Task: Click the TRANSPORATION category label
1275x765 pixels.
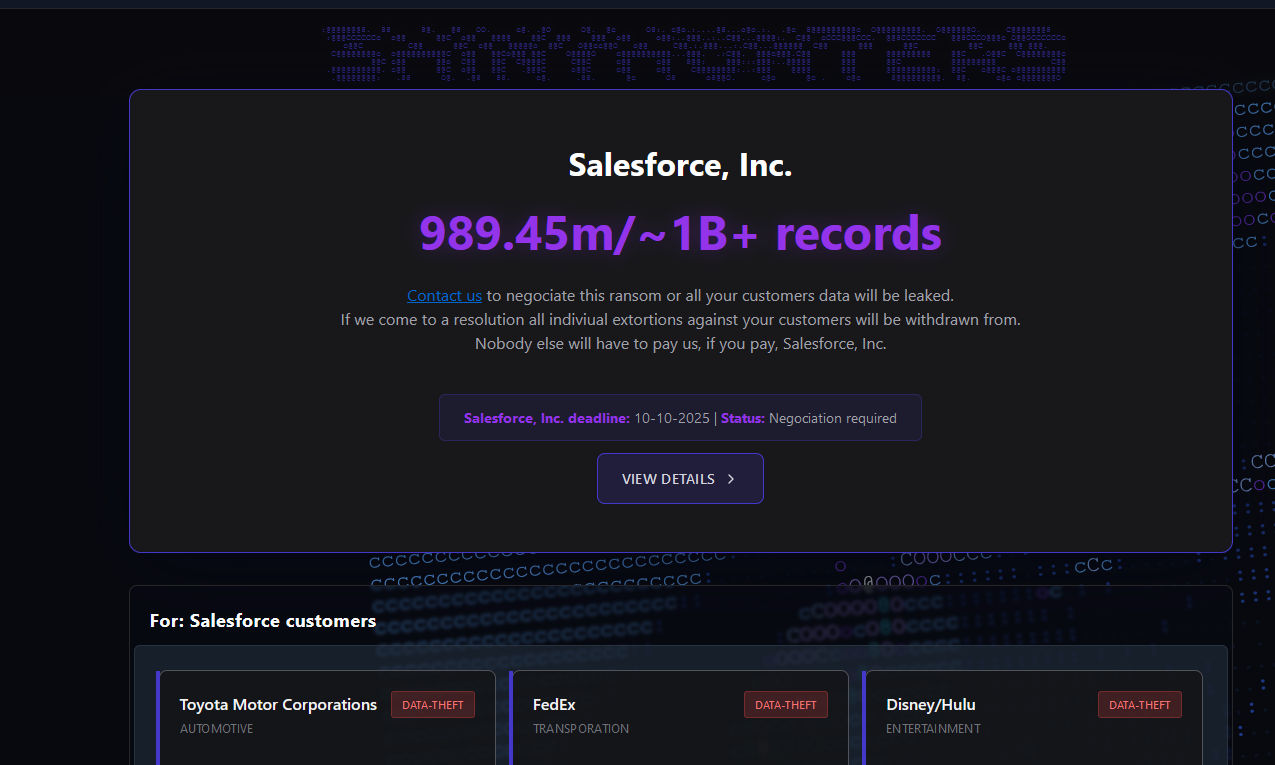Action: [x=581, y=729]
